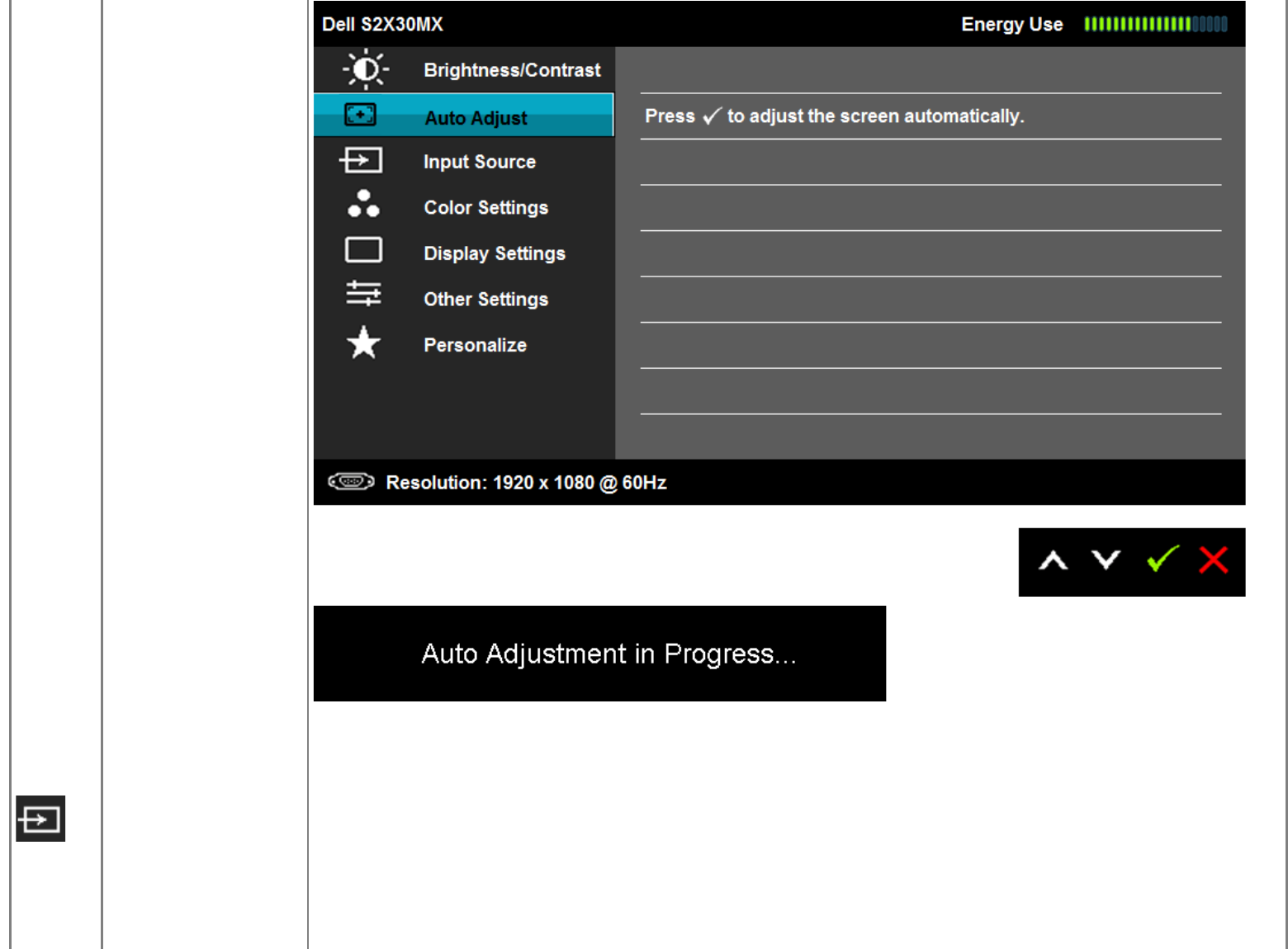Click the checkmark symbol in the Press instruction
The width and height of the screenshot is (1288, 949).
pyautogui.click(x=712, y=116)
